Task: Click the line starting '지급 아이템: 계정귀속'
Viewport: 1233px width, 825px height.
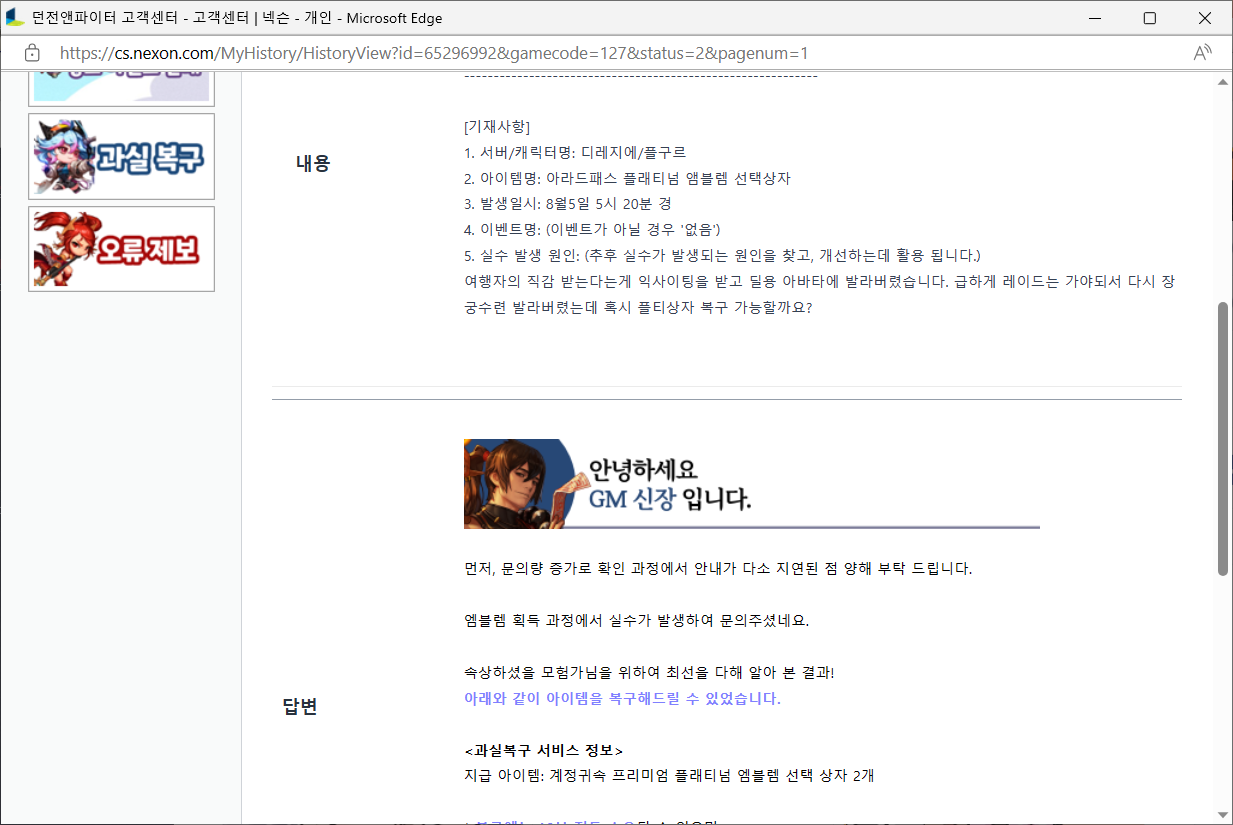Action: [x=669, y=776]
